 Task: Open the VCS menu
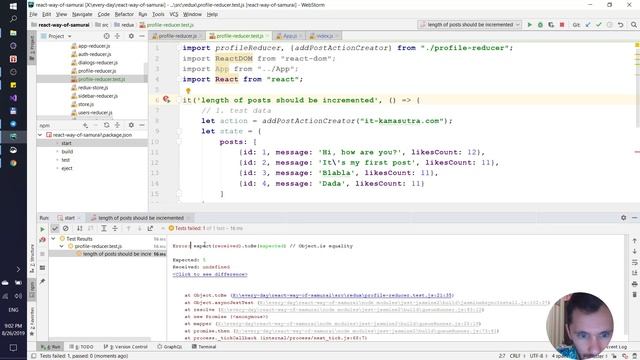(174, 14)
